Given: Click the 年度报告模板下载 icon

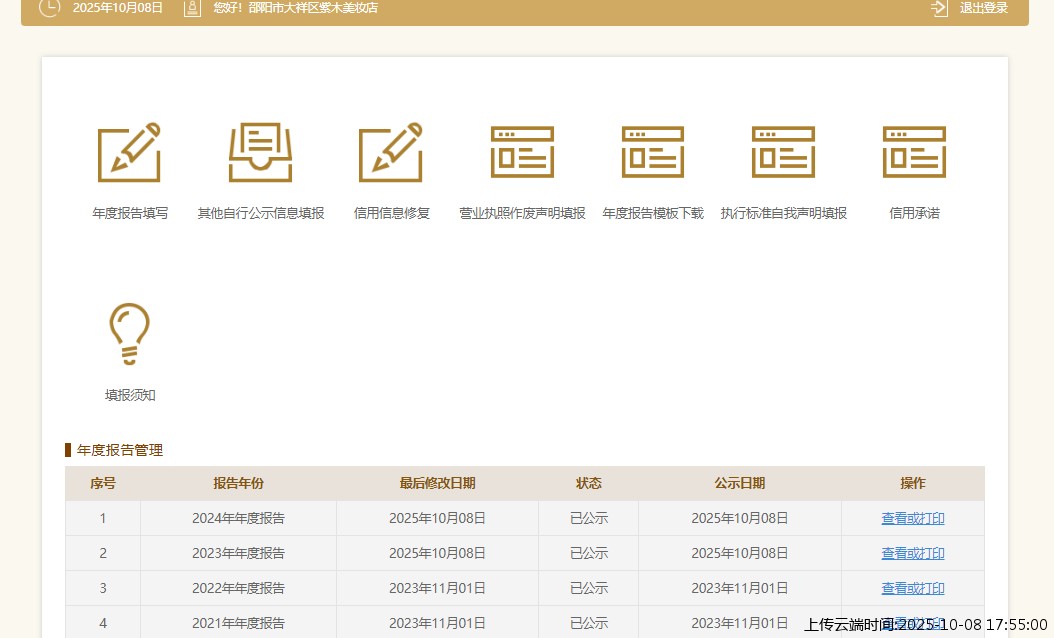Looking at the screenshot, I should click(x=652, y=153).
